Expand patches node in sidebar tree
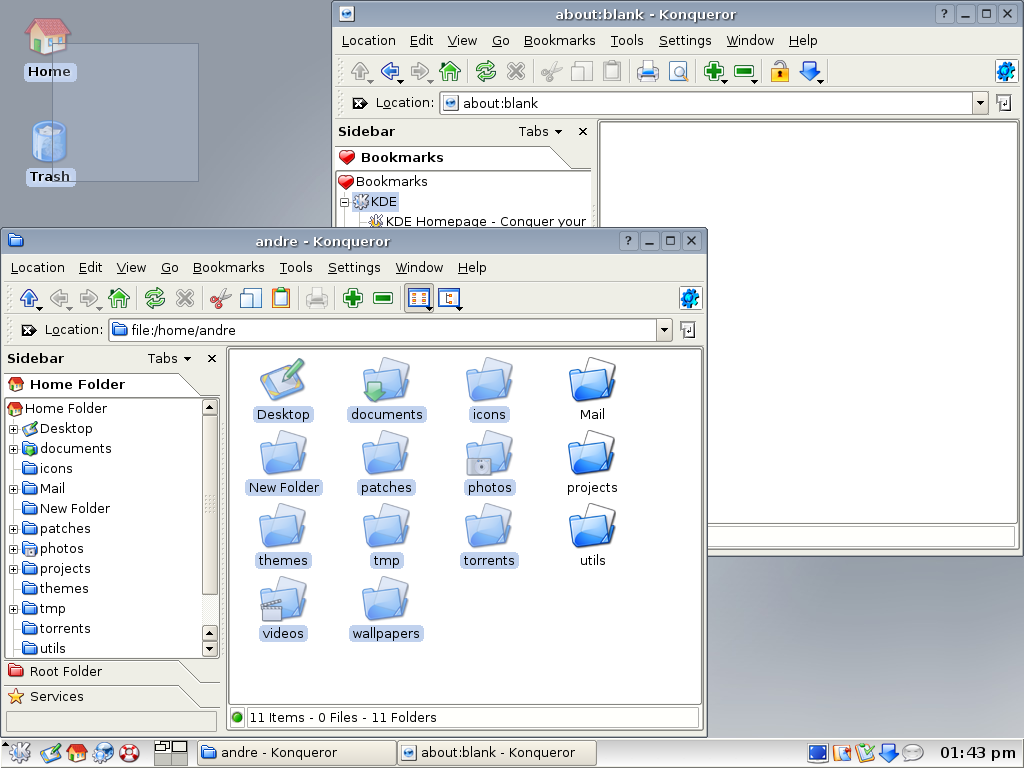 [13, 530]
